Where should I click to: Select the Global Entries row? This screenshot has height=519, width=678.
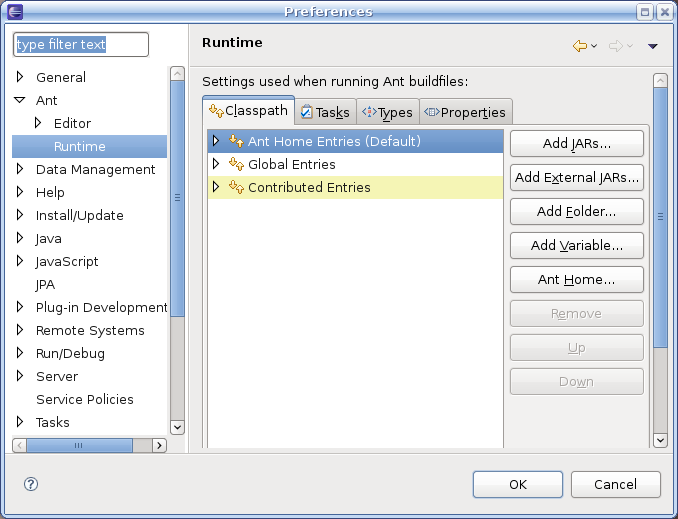coord(355,164)
